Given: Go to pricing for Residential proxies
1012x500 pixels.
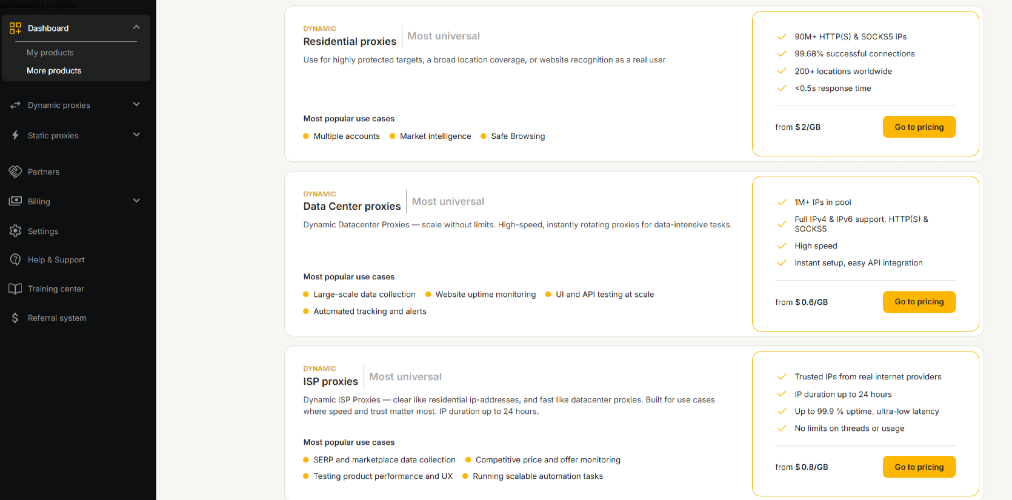Looking at the screenshot, I should tap(919, 127).
